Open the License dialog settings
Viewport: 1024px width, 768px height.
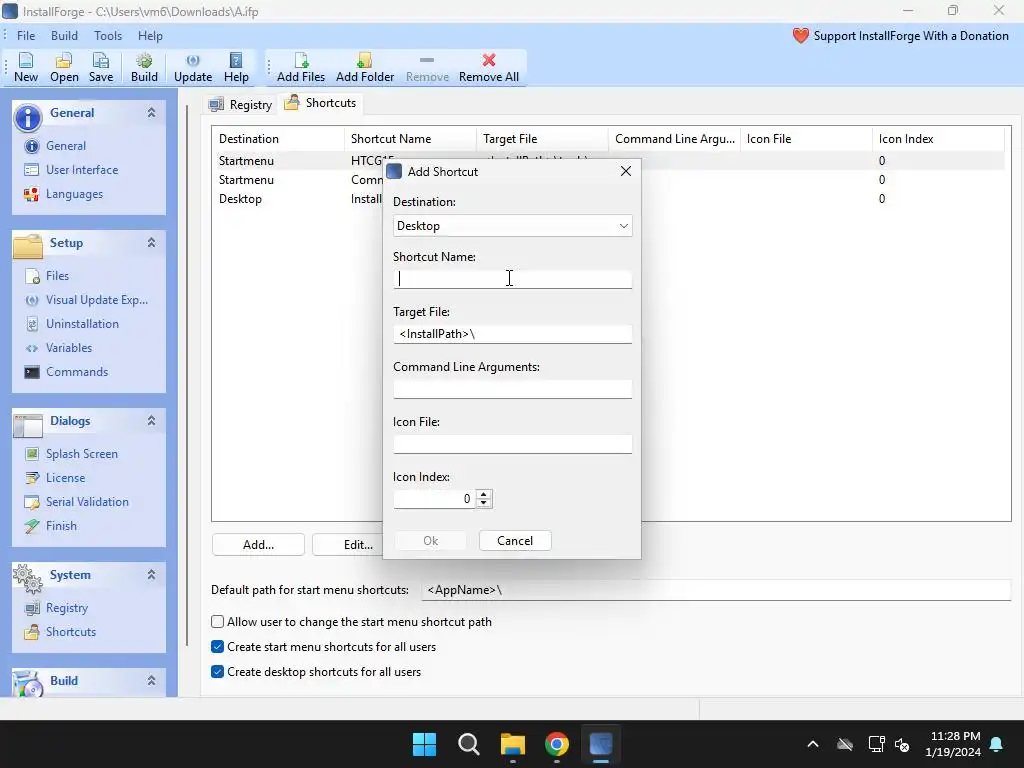tap(65, 478)
